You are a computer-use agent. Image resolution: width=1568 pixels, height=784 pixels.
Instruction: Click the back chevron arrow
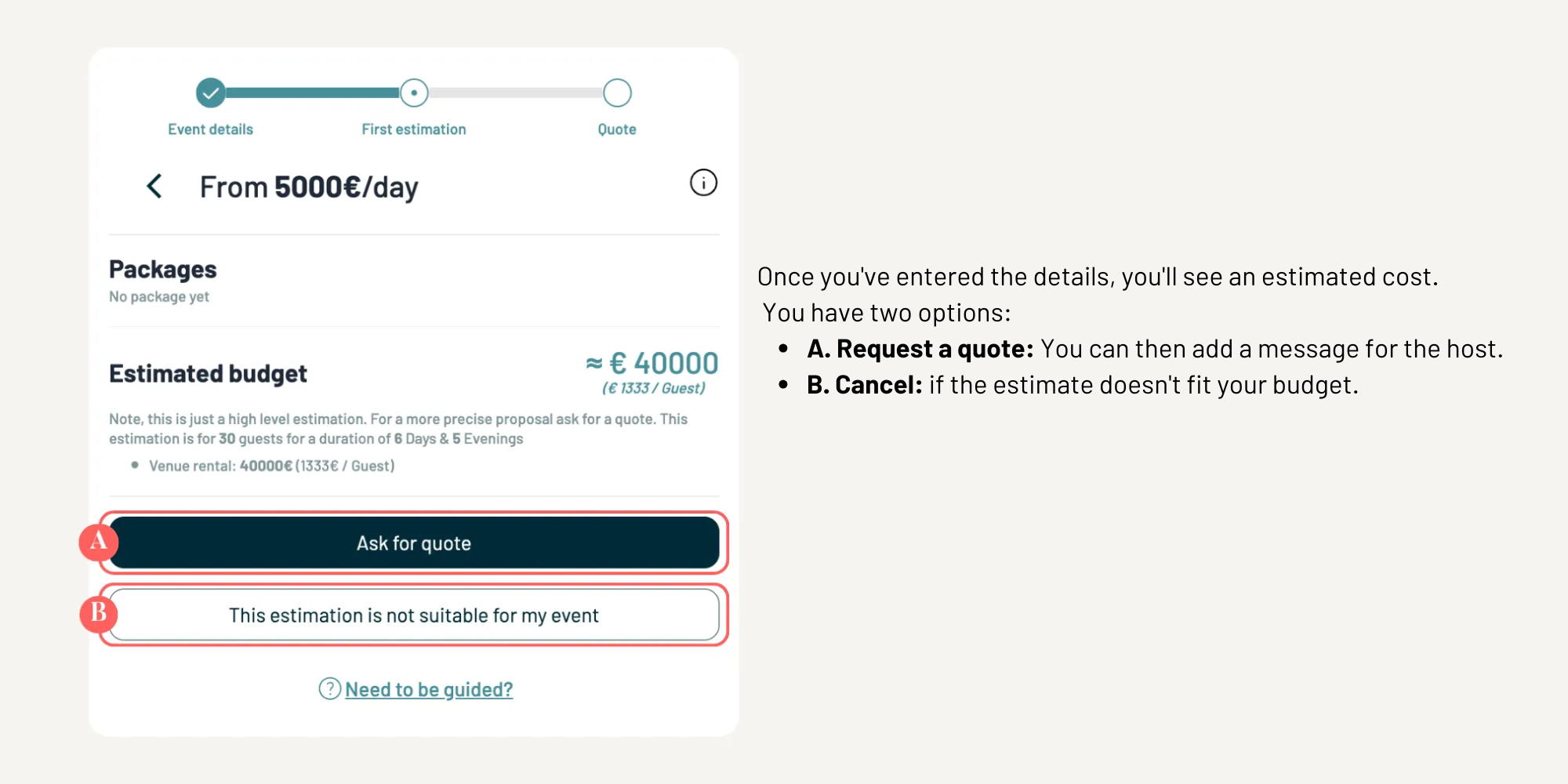154,187
